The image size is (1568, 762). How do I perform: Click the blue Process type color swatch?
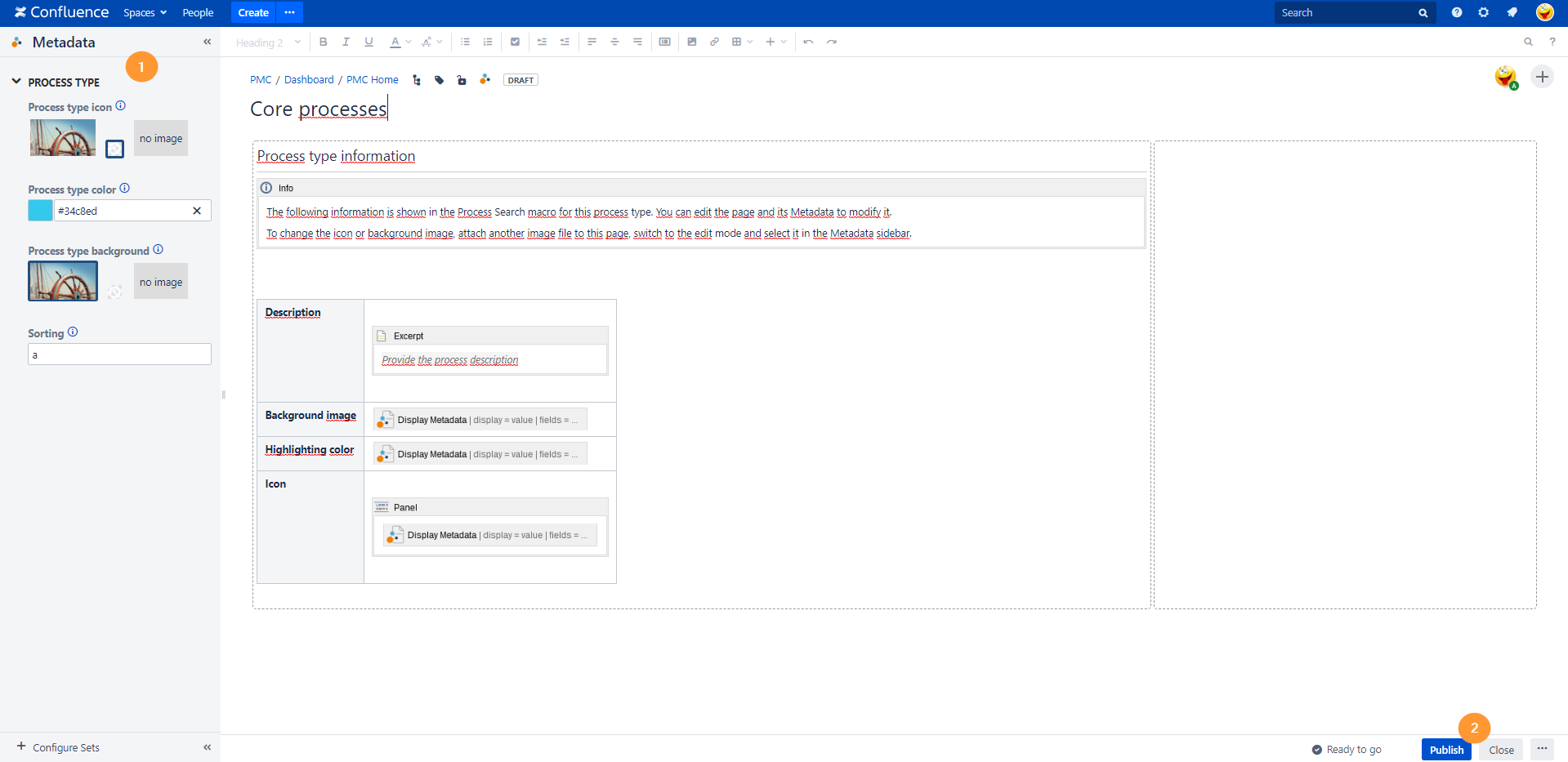(x=40, y=211)
